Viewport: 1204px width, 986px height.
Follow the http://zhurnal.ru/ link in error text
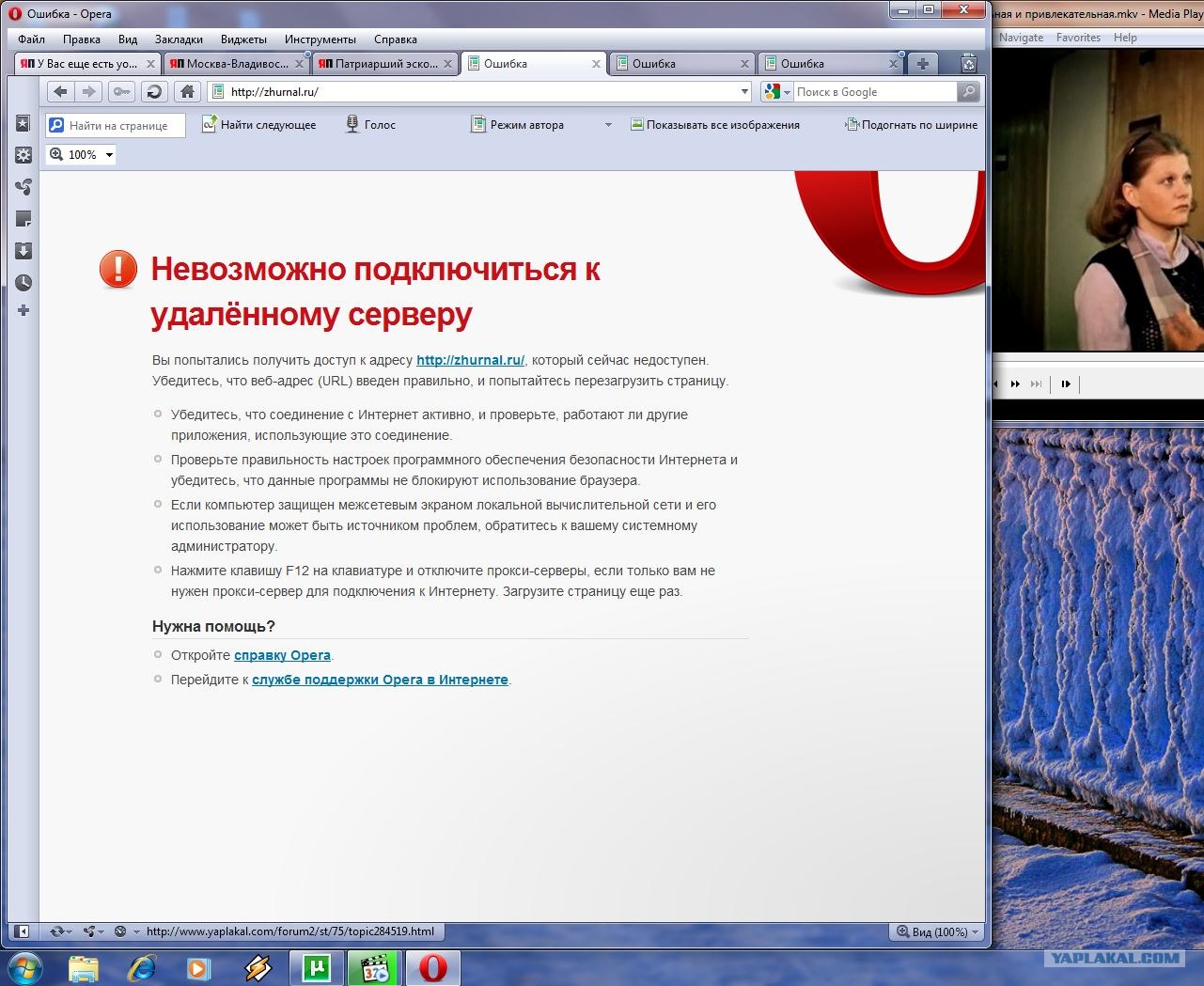471,360
